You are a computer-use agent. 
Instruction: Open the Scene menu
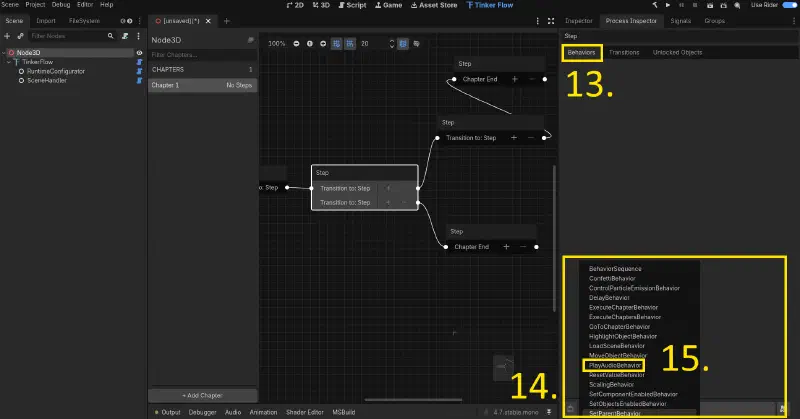click(10, 5)
